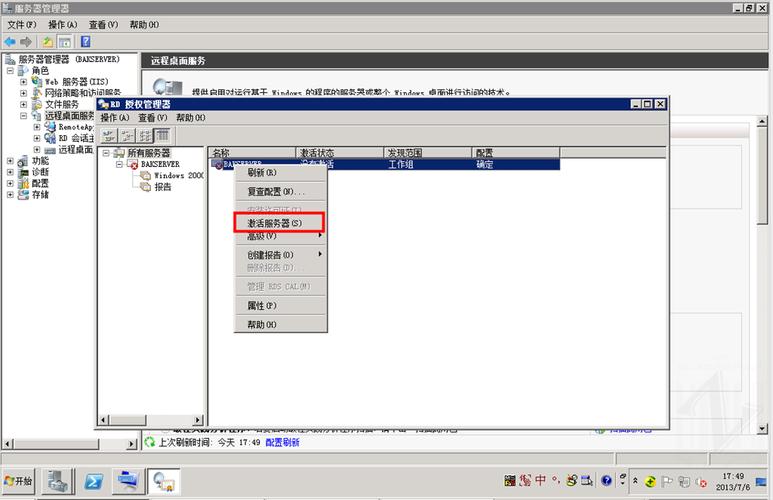
Task: Show hidden tray icons with the chevron
Action: coord(635,480)
